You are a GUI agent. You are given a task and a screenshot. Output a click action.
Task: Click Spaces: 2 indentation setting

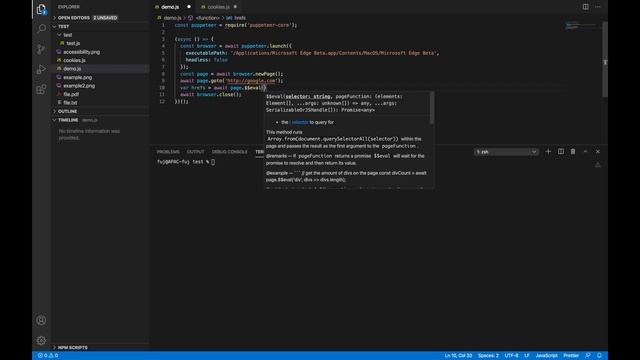[488, 356]
